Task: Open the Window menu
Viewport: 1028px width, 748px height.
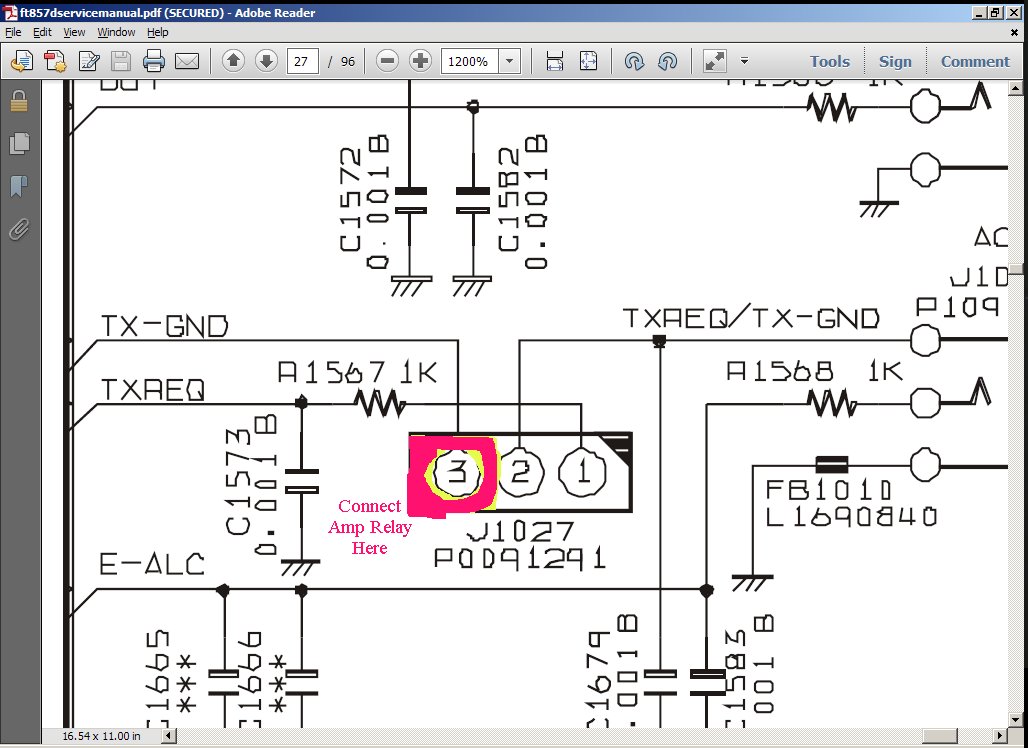Action: [x=116, y=32]
